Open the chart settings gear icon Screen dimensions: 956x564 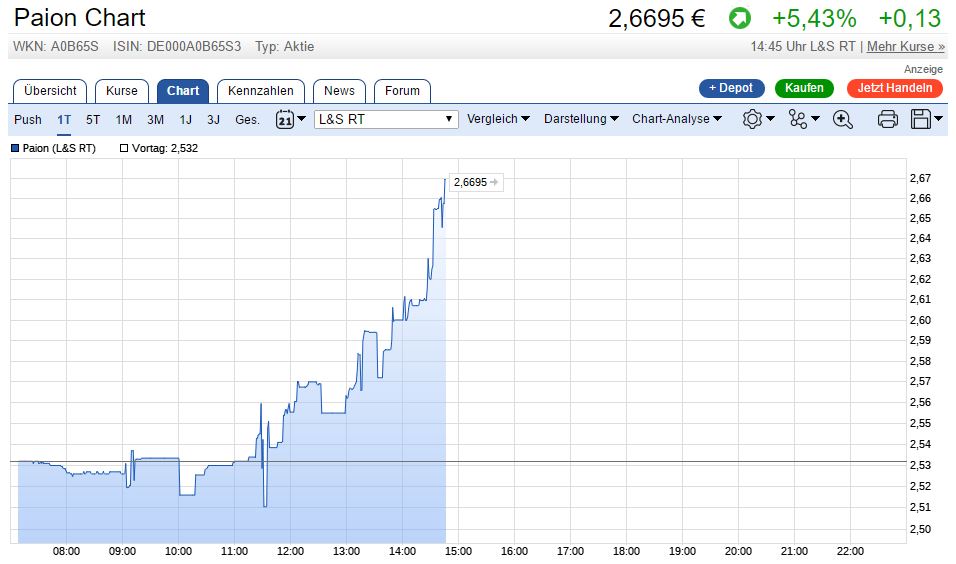coord(752,119)
